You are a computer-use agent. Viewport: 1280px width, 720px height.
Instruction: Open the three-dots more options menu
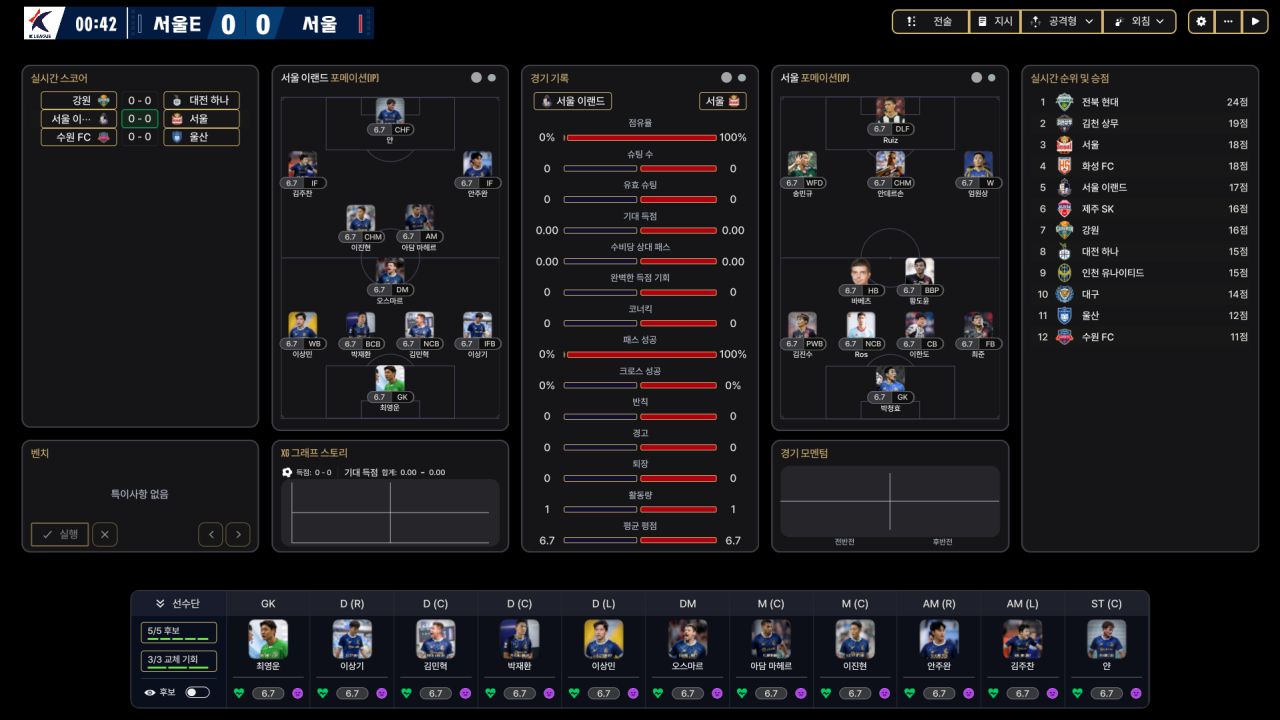coord(1228,21)
